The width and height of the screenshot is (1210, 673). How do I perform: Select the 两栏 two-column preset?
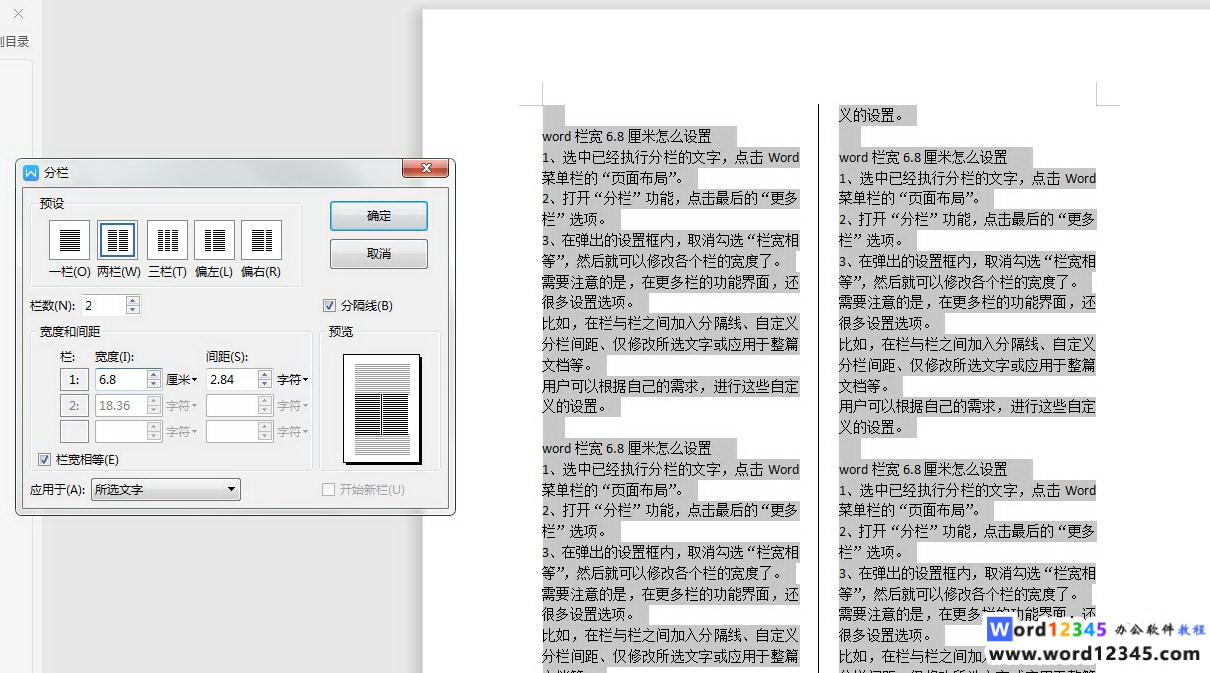coord(118,240)
